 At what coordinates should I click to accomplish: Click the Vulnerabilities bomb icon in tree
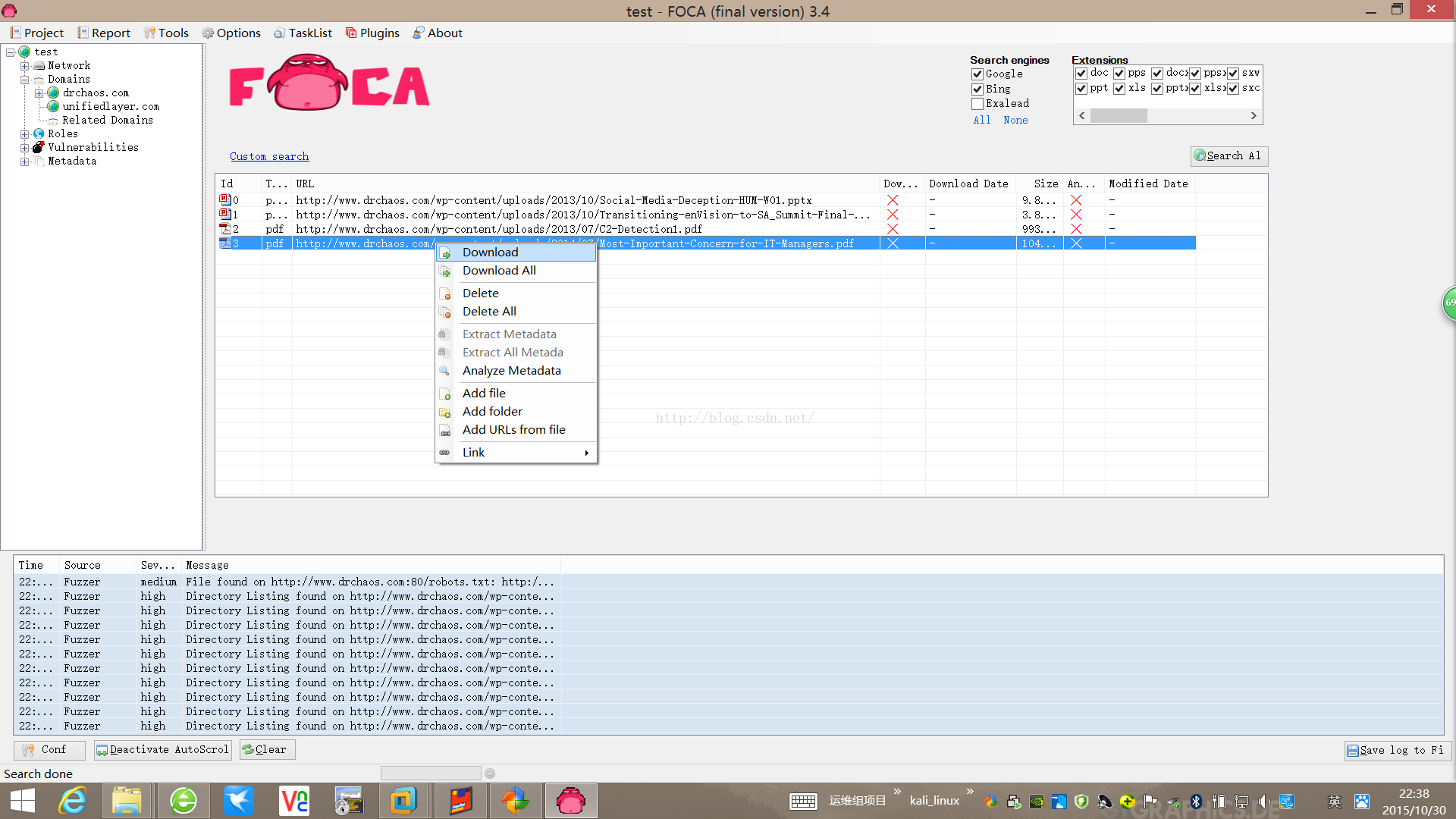(x=39, y=147)
